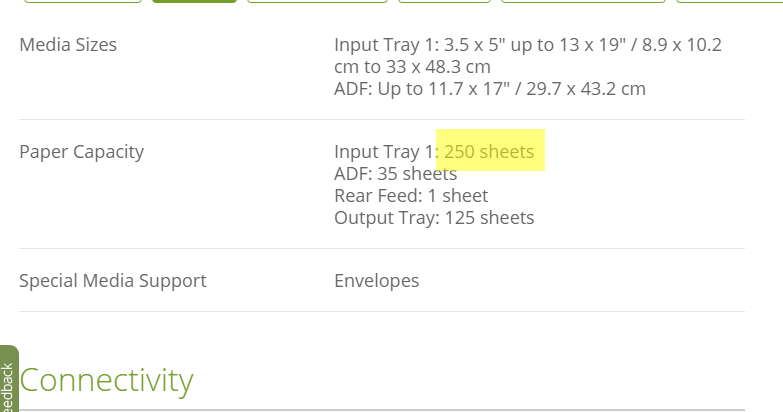The width and height of the screenshot is (783, 412).
Task: Open the Feedback side tab
Action: click(x=8, y=380)
